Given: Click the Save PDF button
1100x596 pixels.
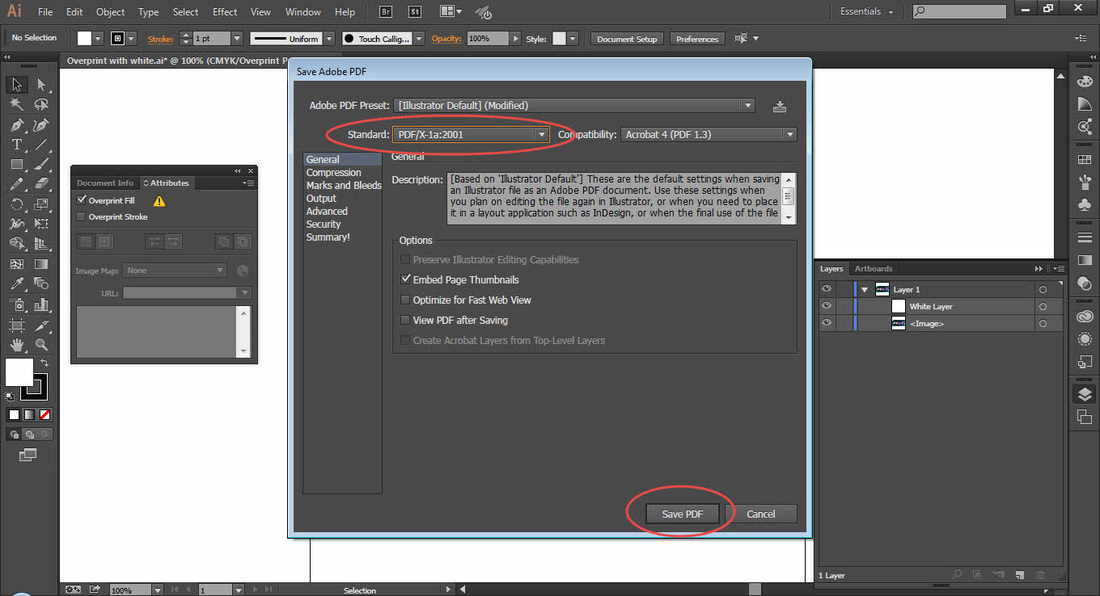Looking at the screenshot, I should pos(682,514).
